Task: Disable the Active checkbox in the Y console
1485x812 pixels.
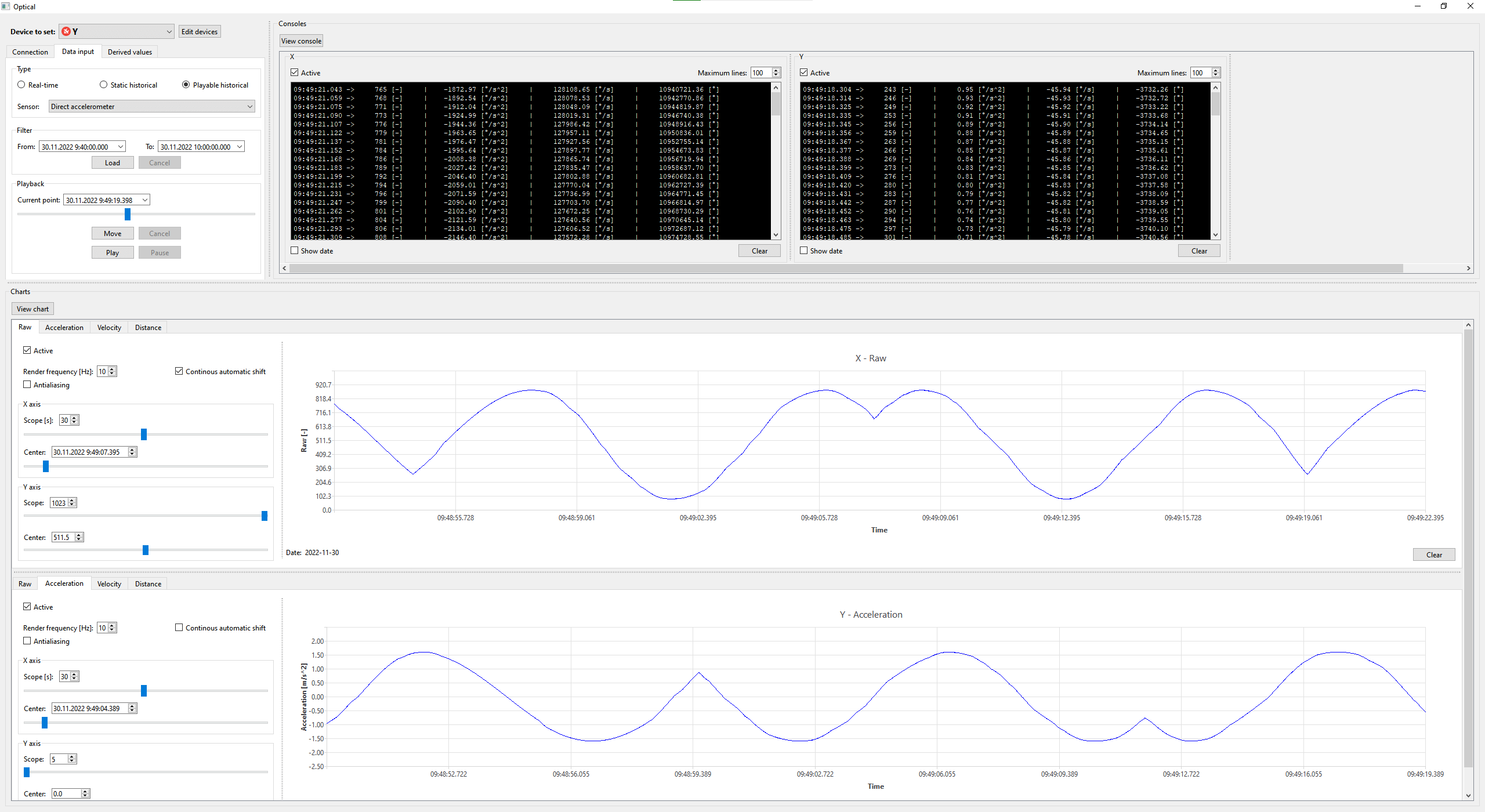Action: click(x=804, y=72)
